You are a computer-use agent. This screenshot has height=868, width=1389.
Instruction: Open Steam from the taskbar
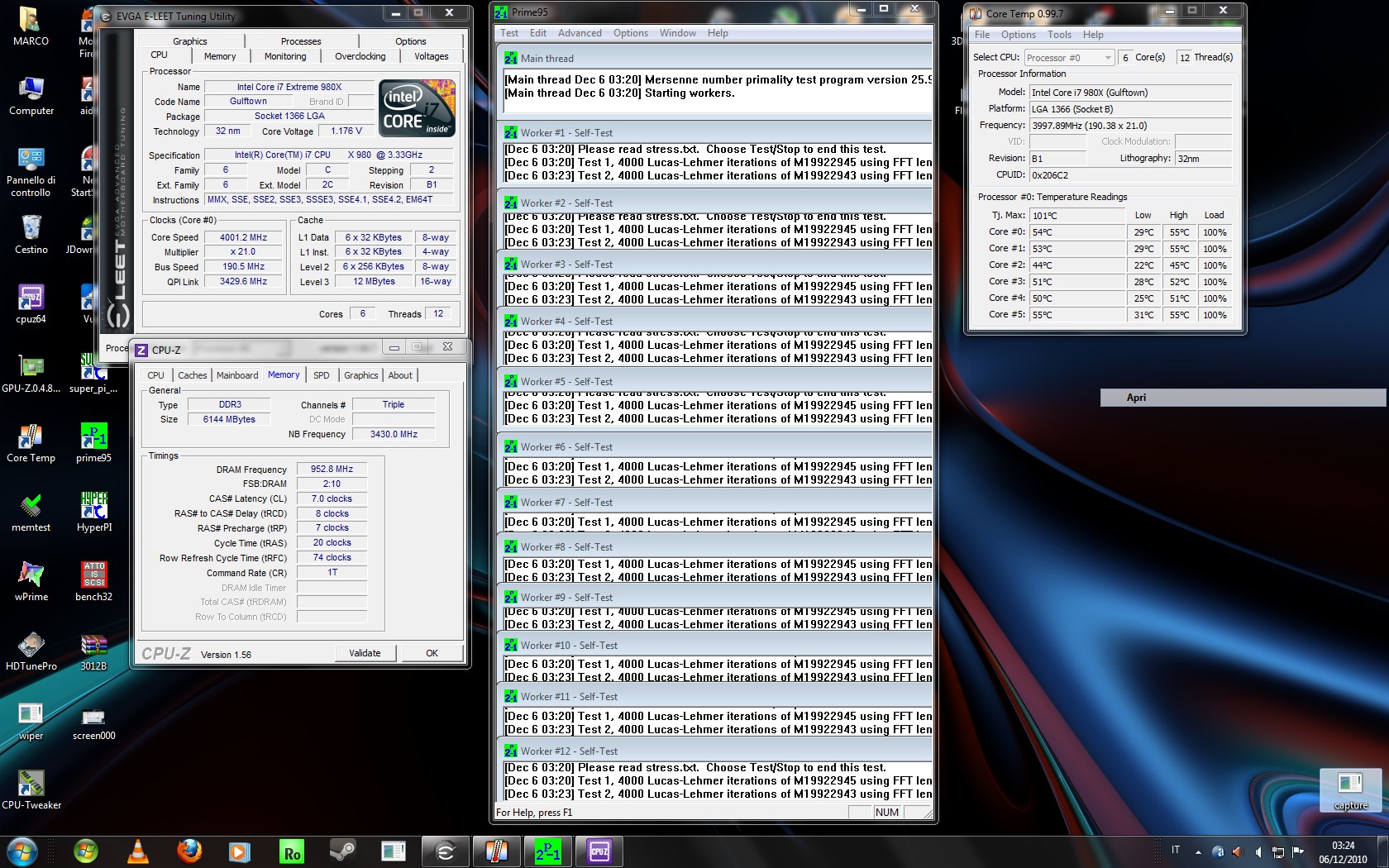coord(342,851)
